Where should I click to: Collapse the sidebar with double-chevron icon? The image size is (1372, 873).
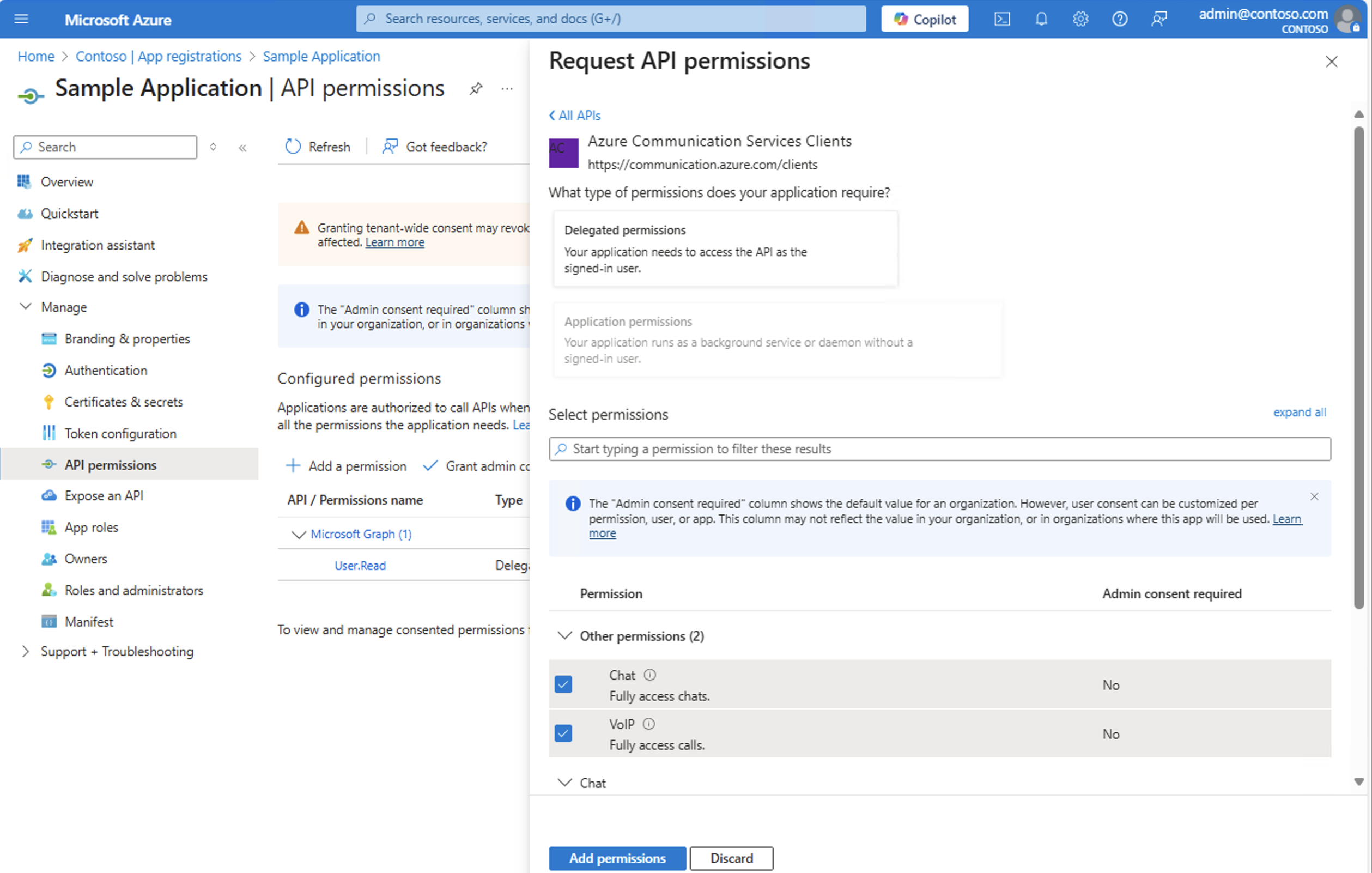(x=242, y=148)
